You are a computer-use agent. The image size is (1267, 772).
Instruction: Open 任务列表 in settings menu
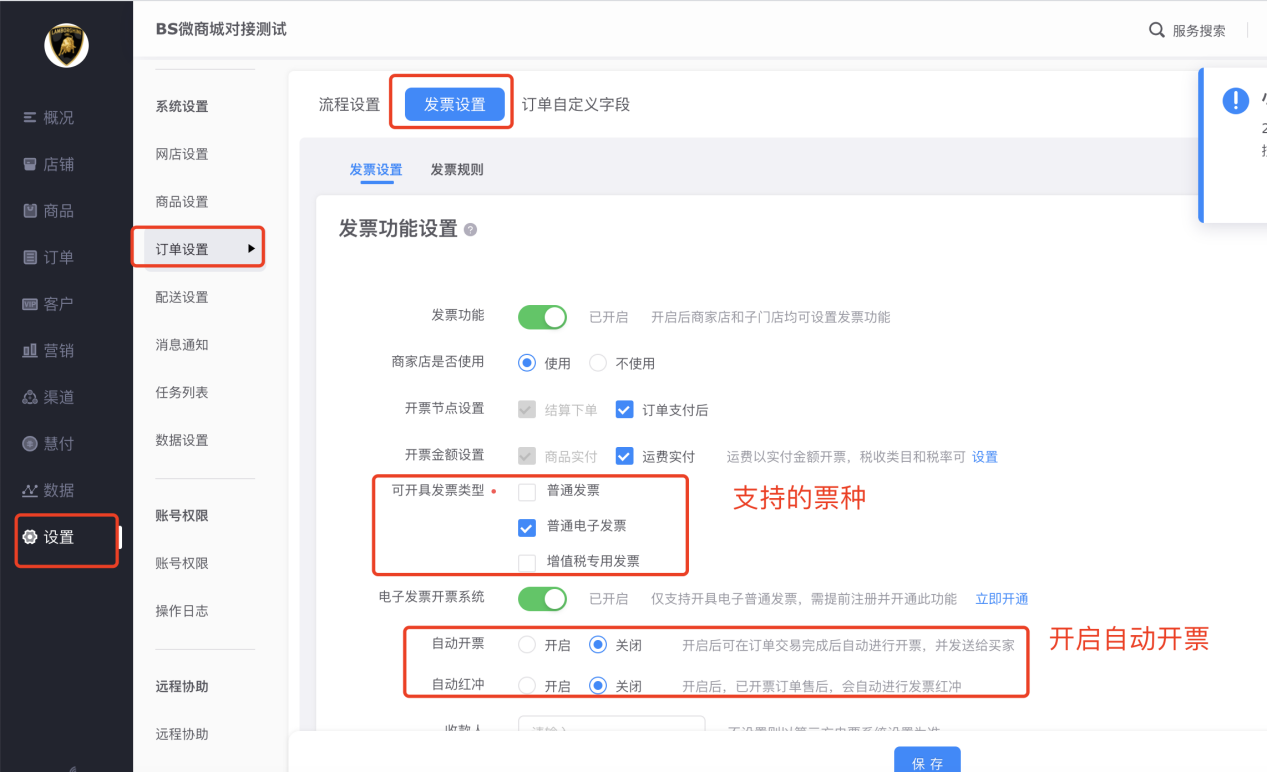point(182,392)
